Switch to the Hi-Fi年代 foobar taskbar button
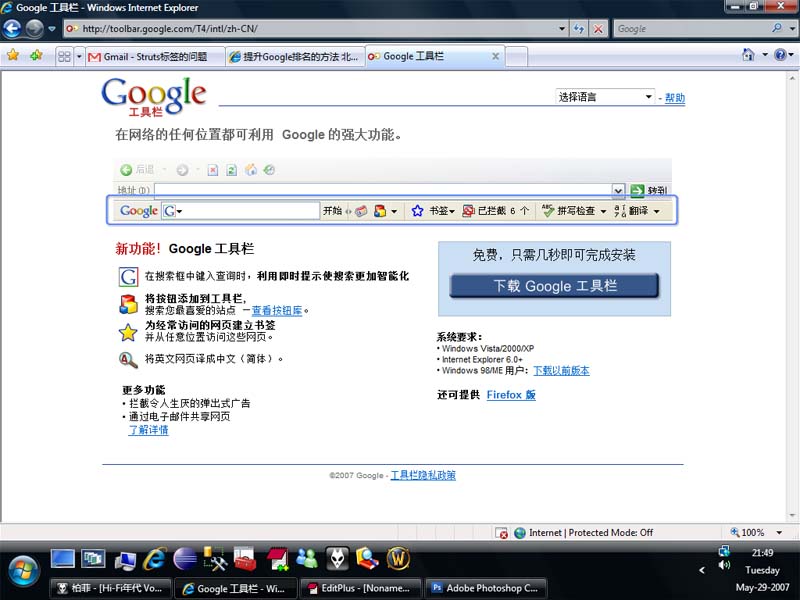800x600 pixels. (111, 588)
